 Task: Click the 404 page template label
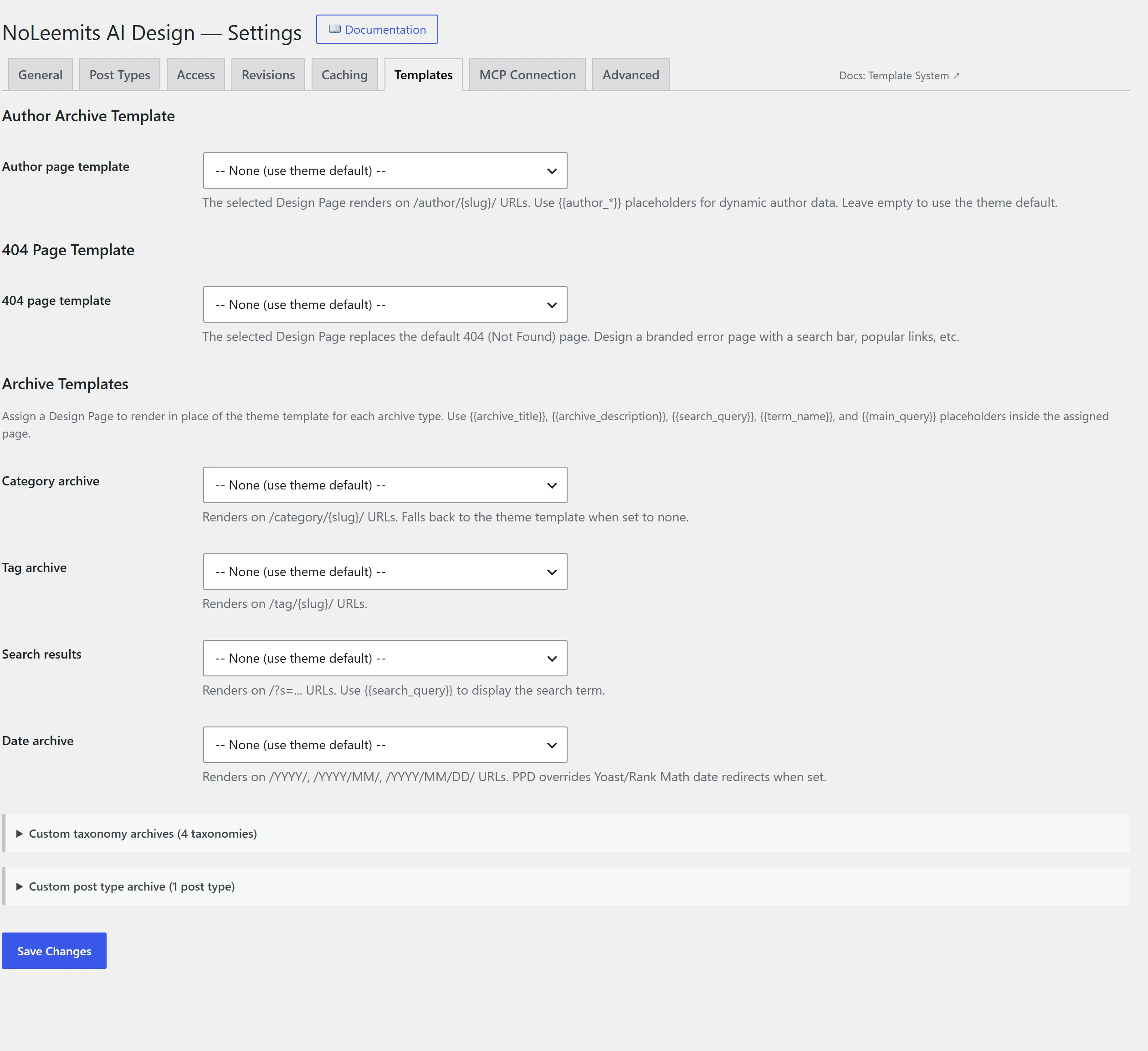56,300
